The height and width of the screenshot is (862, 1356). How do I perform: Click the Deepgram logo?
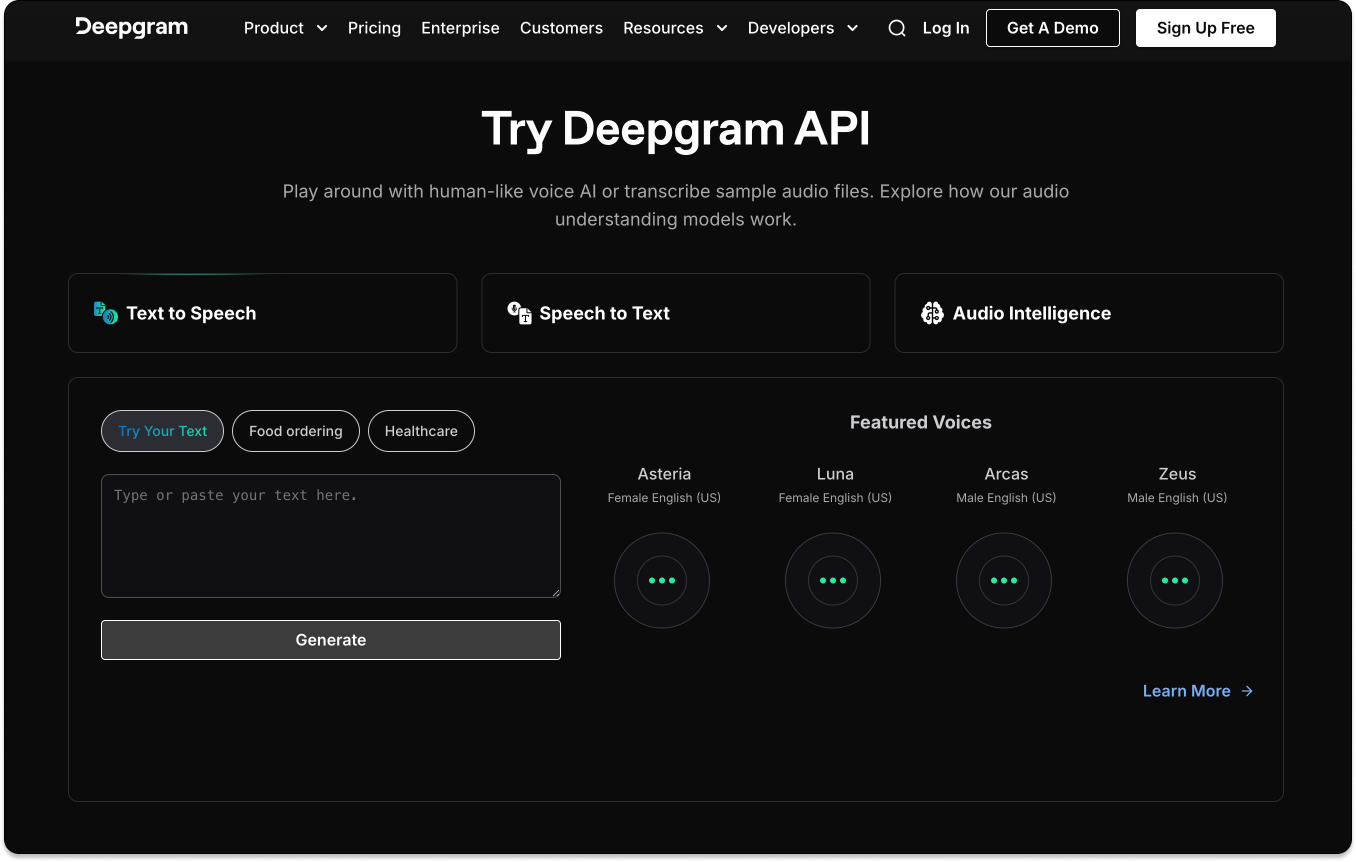pos(131,27)
